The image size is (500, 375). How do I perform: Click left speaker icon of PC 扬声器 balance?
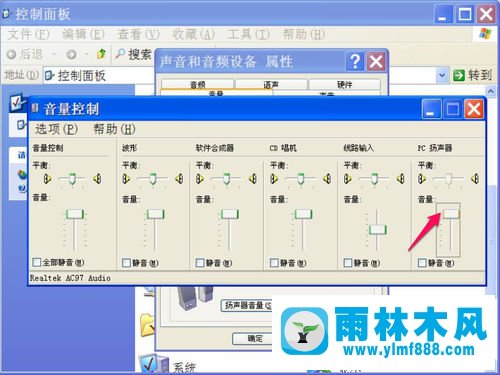coord(422,179)
